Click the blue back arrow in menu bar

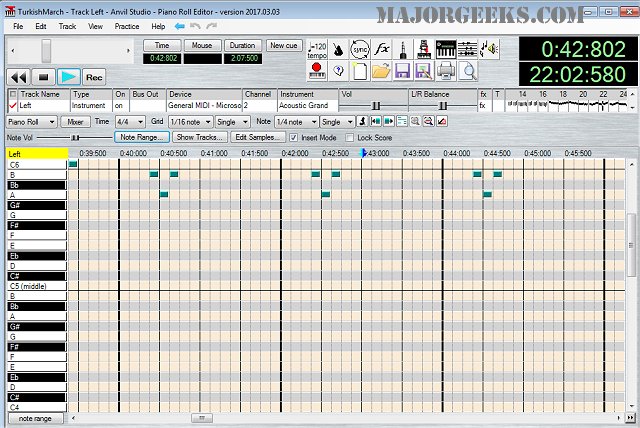179,26
